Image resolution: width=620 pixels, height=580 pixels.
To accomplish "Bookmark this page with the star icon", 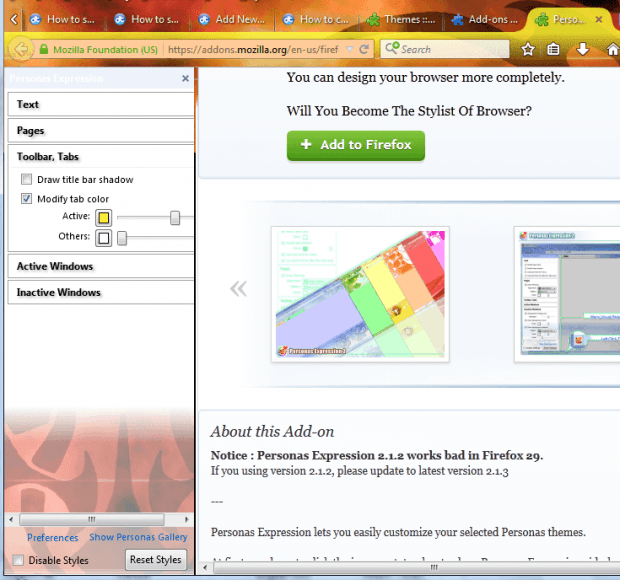I will pyautogui.click(x=528, y=49).
